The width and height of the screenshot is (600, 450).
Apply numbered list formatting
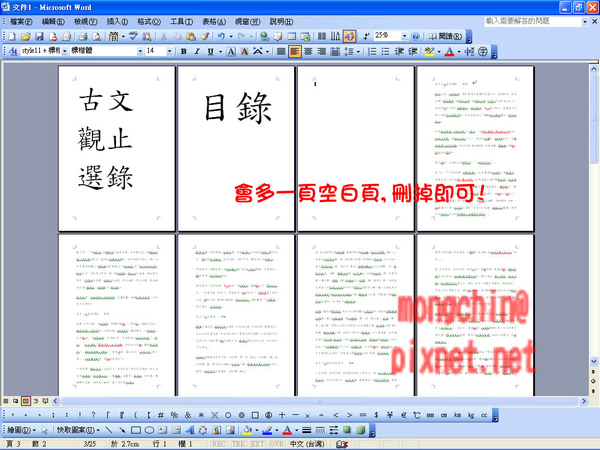[372, 51]
